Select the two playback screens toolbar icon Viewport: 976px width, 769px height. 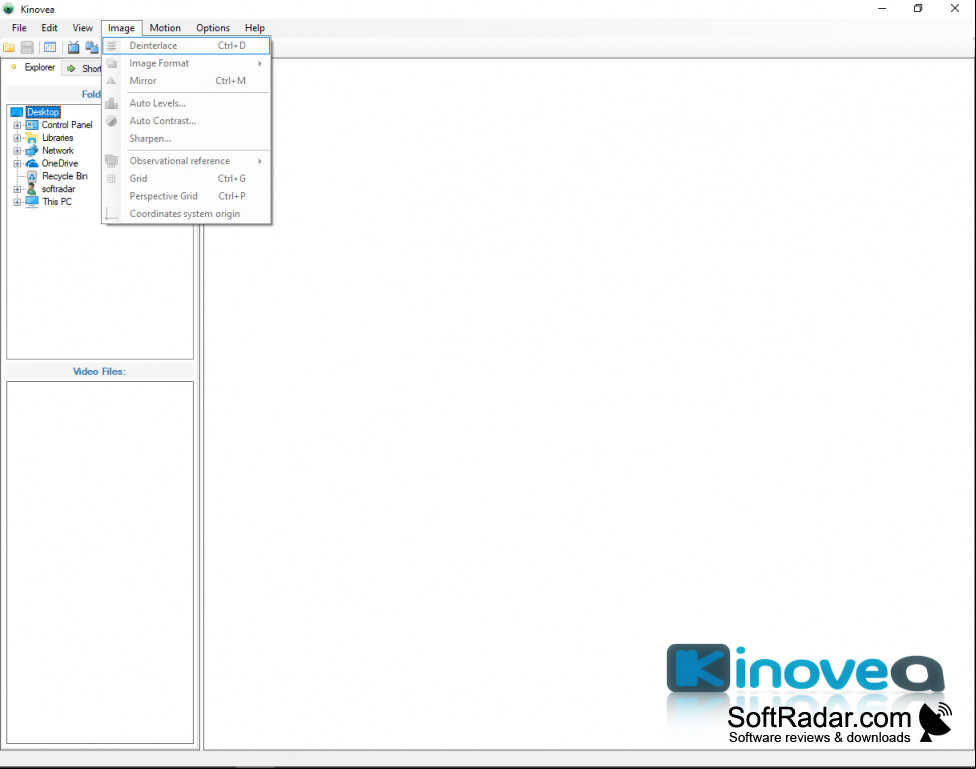click(92, 47)
